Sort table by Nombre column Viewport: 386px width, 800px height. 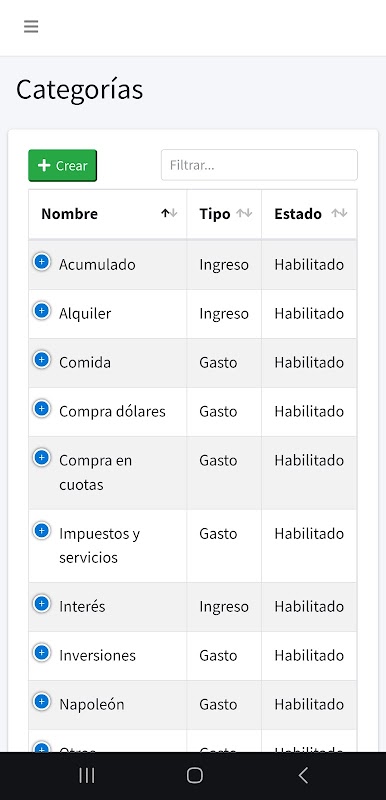pyautogui.click(x=108, y=214)
